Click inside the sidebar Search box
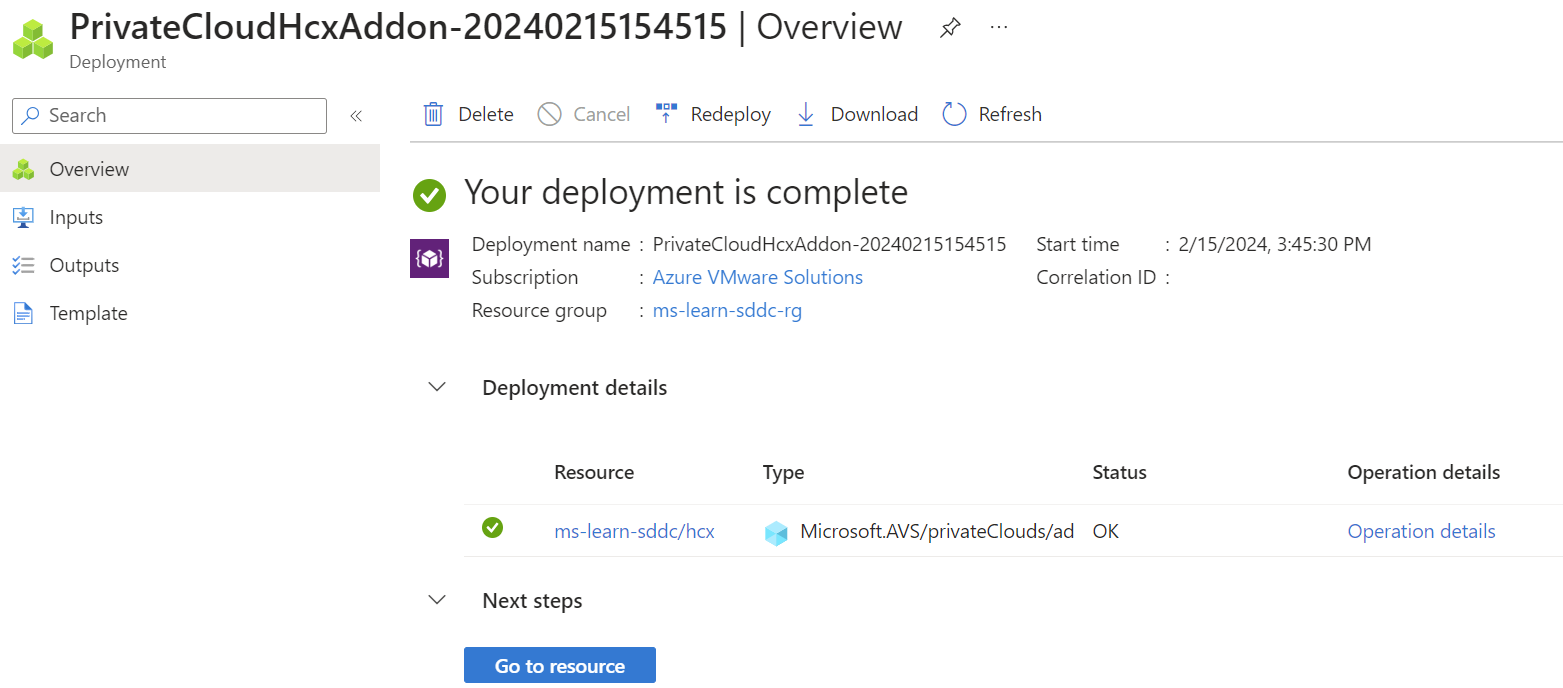 coord(168,115)
